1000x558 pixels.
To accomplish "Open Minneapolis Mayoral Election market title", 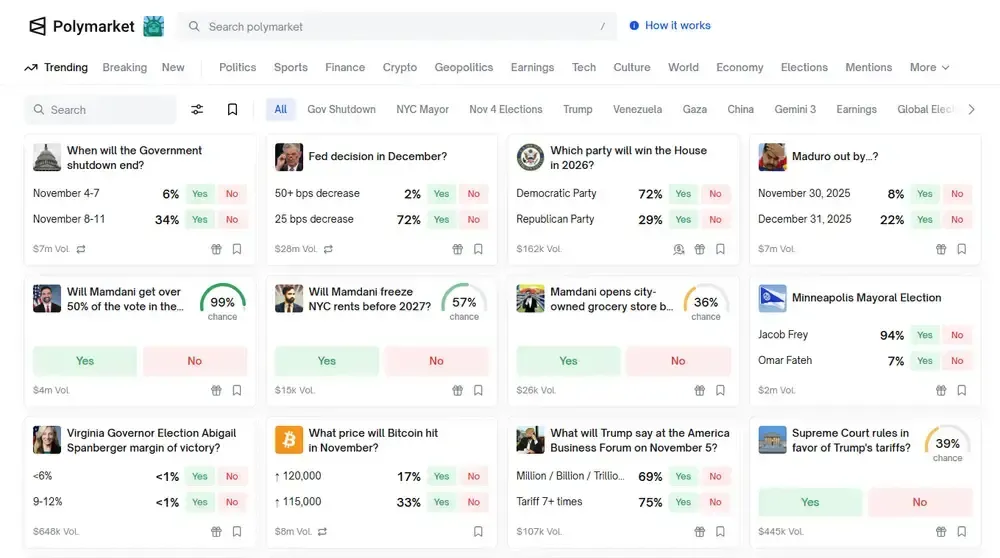I will click(x=866, y=298).
